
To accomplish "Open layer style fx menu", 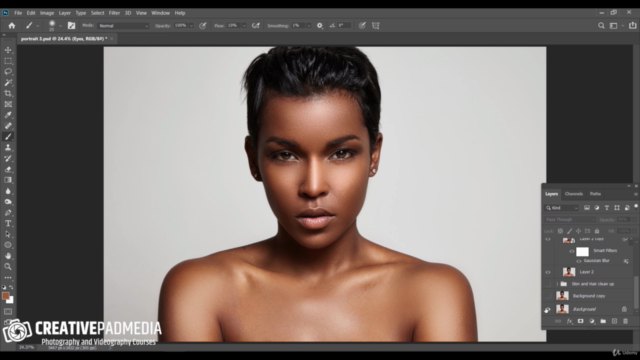I will coord(569,321).
